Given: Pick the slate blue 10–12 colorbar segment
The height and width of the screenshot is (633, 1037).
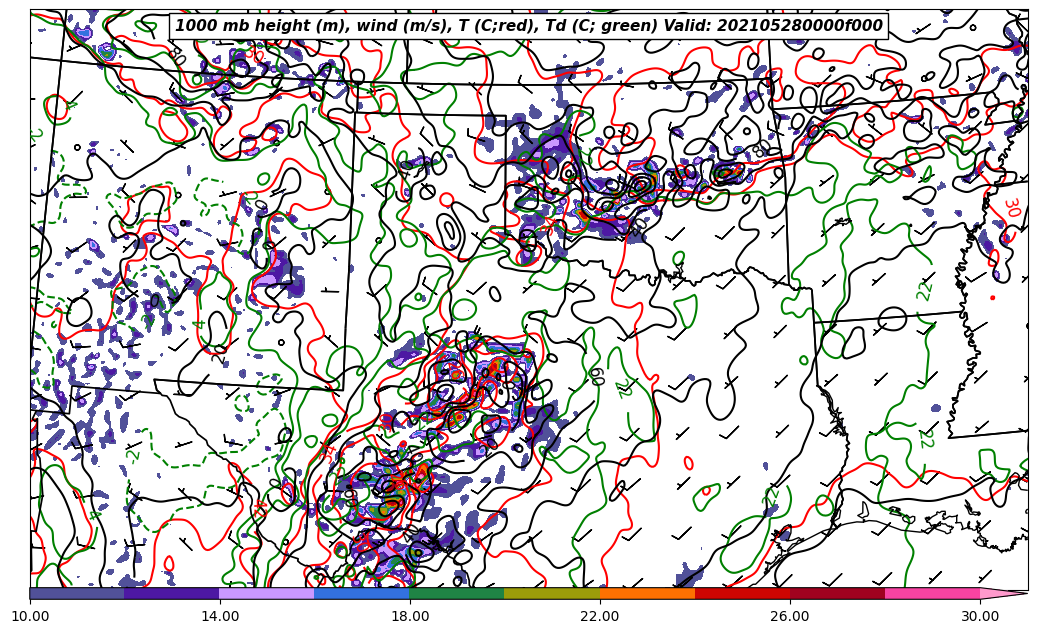Looking at the screenshot, I should tap(77, 594).
